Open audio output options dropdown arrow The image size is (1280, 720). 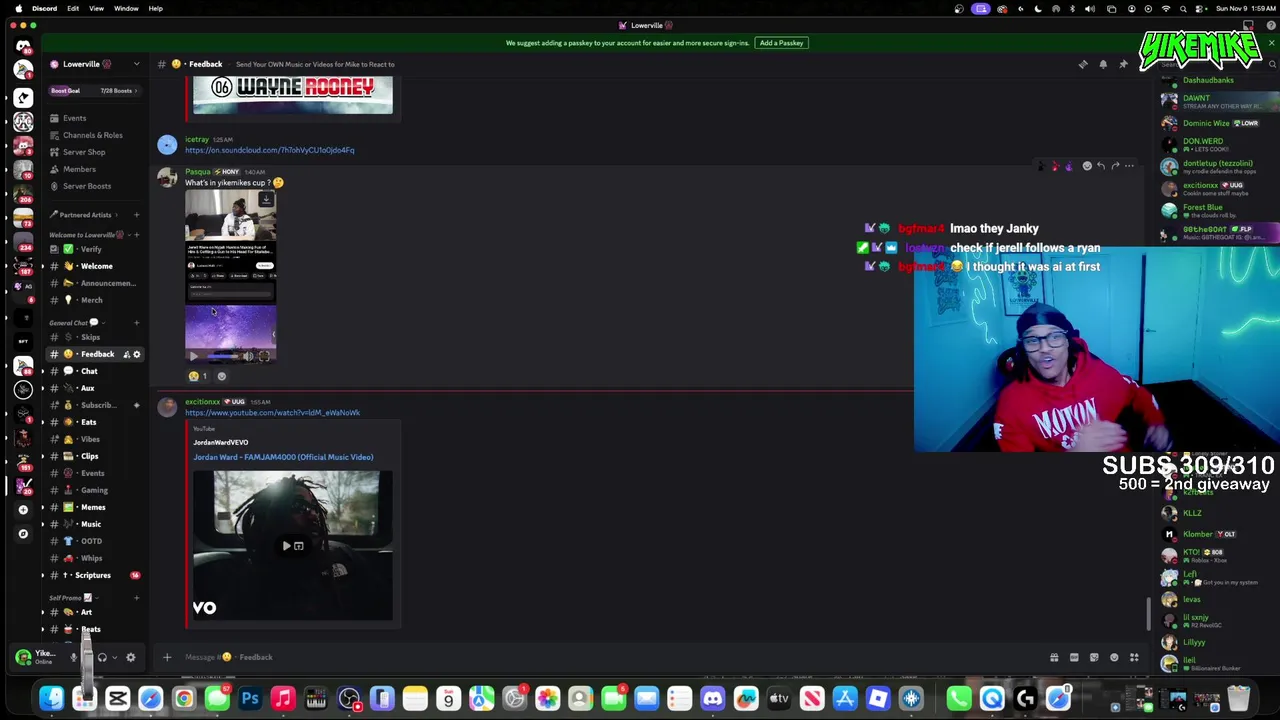114,657
